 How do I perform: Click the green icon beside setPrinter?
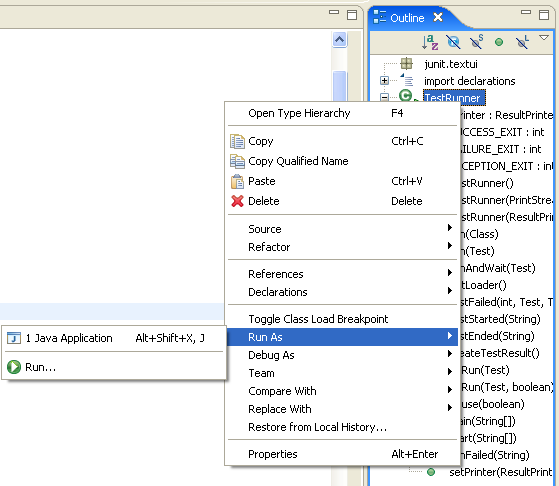431,472
